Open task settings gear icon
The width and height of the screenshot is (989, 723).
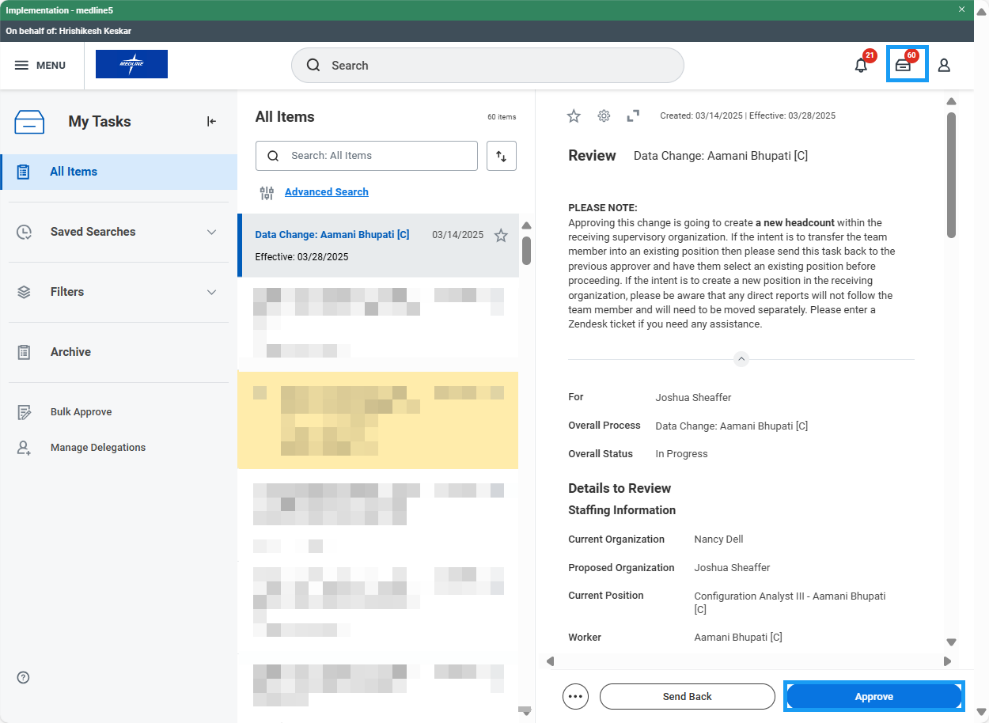click(604, 116)
